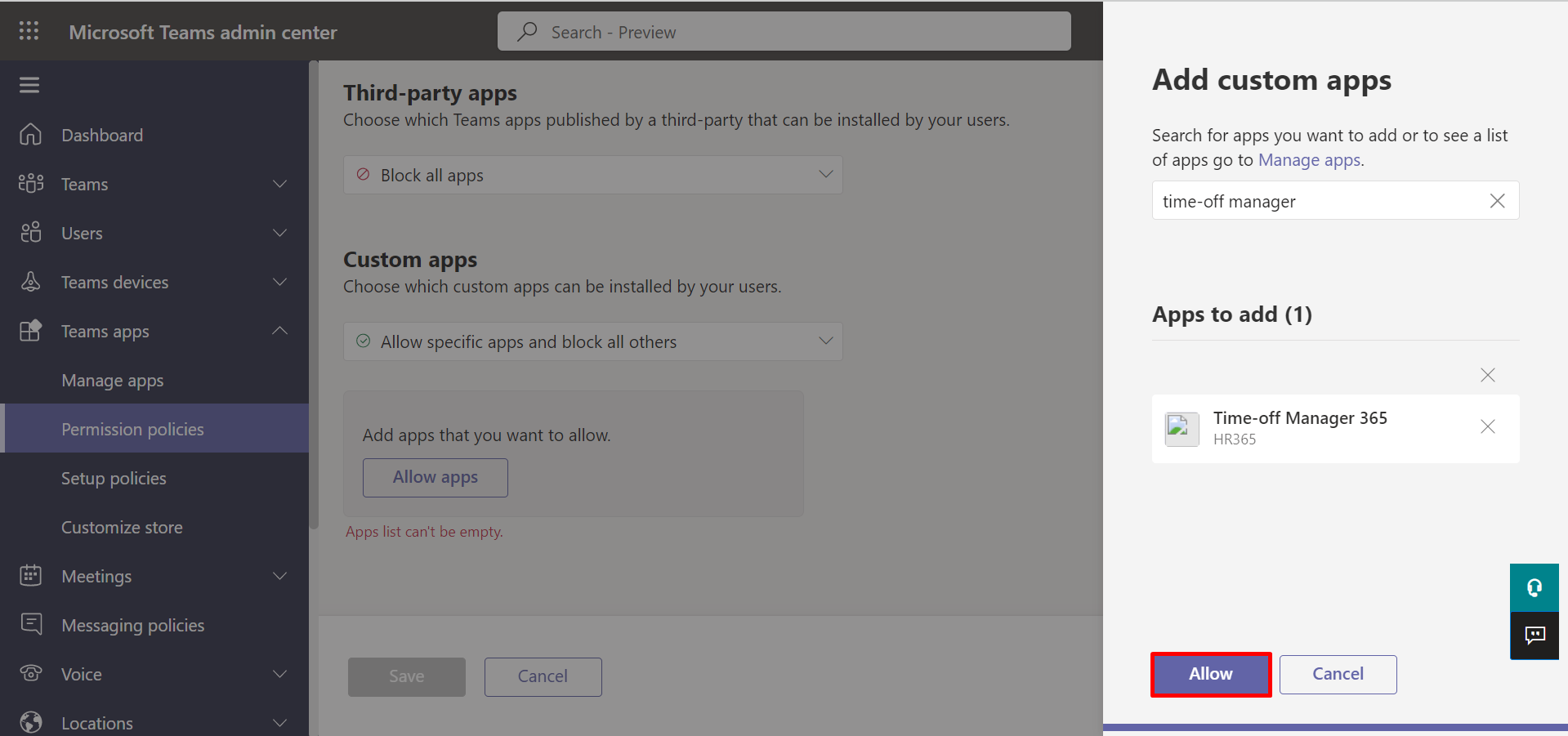
Task: Open the help headset button
Action: coord(1534,587)
